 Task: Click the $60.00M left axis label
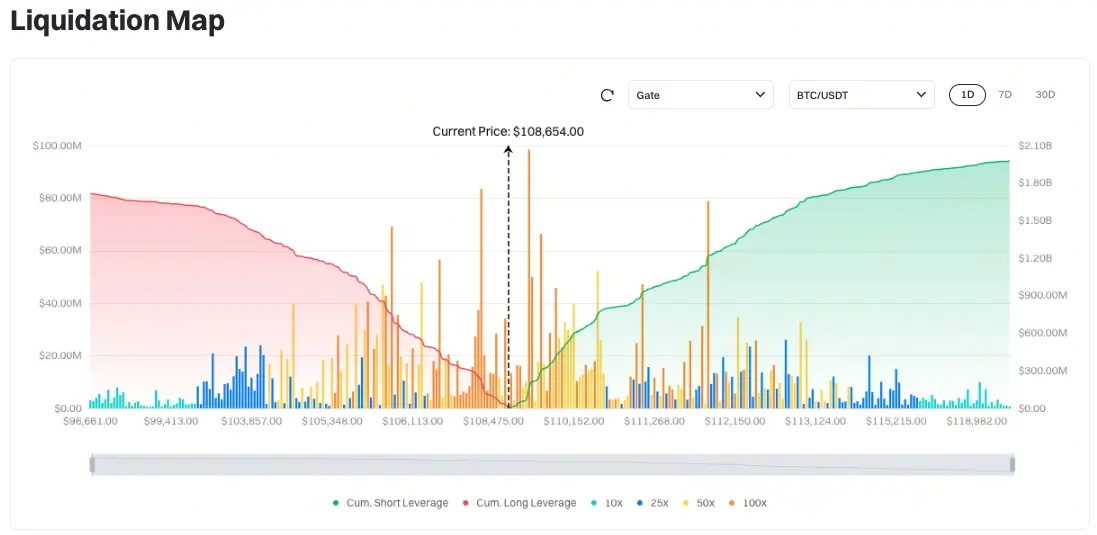click(x=59, y=250)
